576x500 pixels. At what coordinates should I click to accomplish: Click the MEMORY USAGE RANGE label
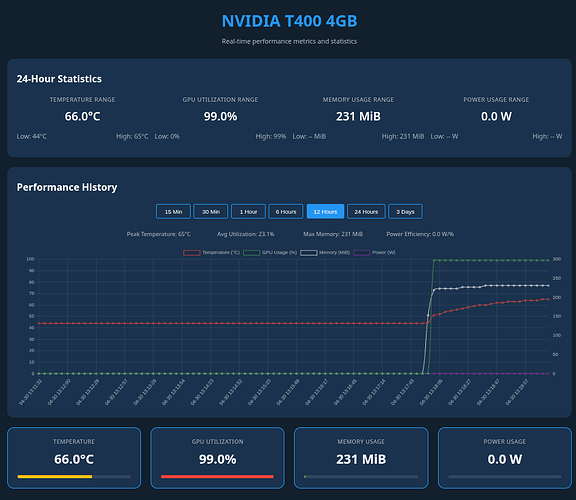(358, 100)
